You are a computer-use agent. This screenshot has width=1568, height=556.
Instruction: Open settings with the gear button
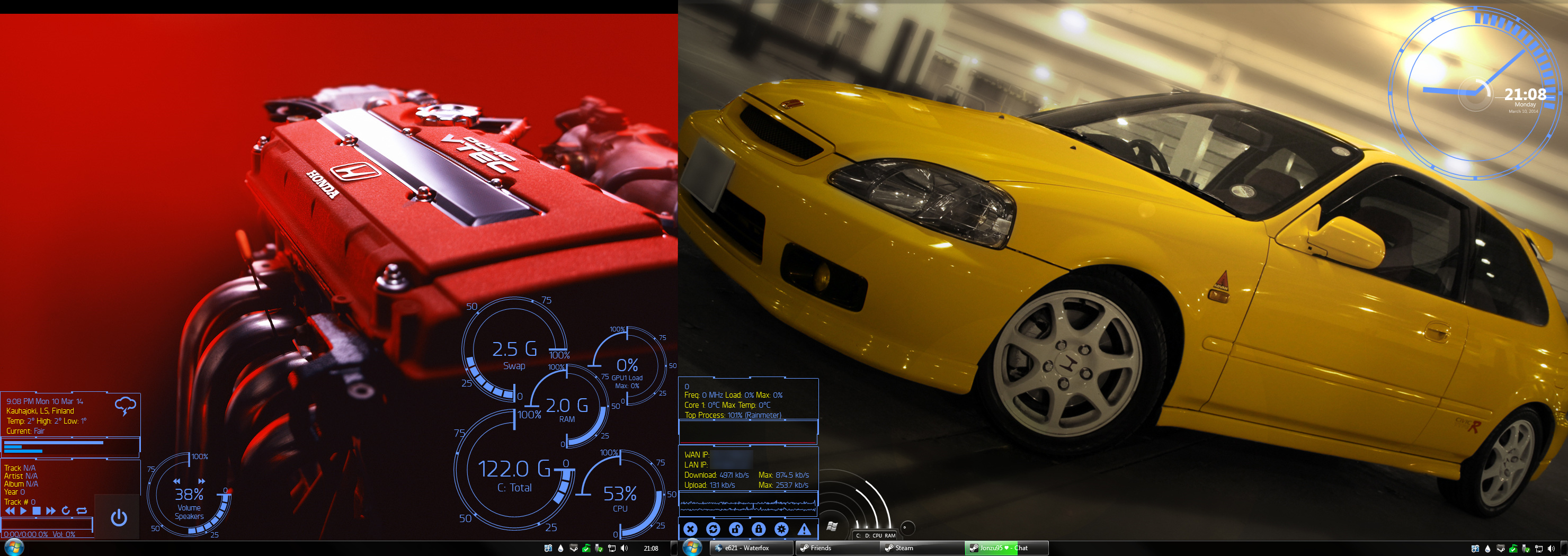[x=781, y=529]
